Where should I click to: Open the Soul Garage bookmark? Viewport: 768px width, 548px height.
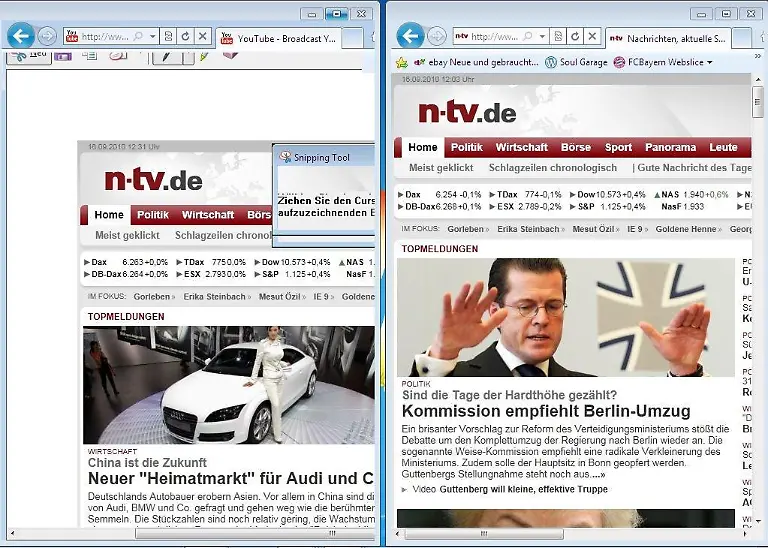point(577,62)
